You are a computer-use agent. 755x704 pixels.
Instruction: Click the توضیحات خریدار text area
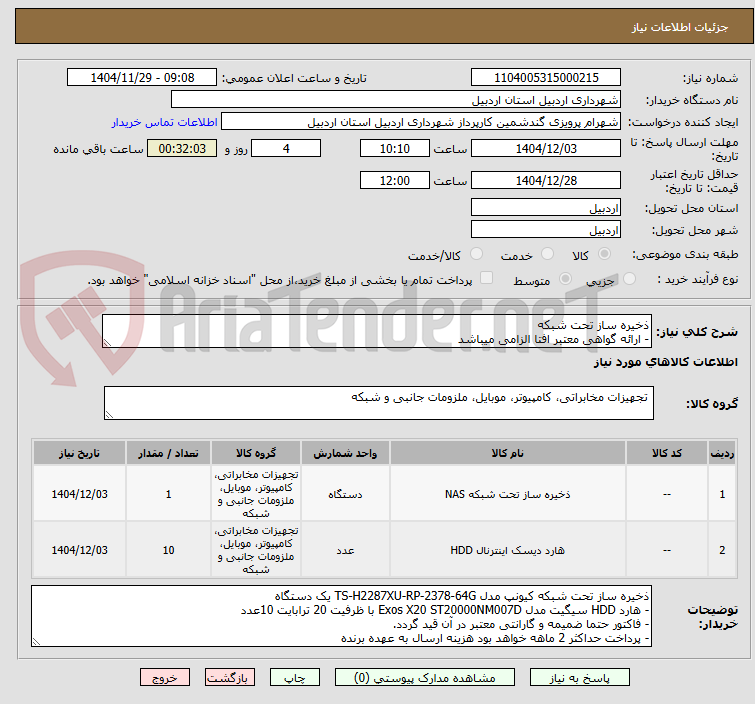coord(341,616)
